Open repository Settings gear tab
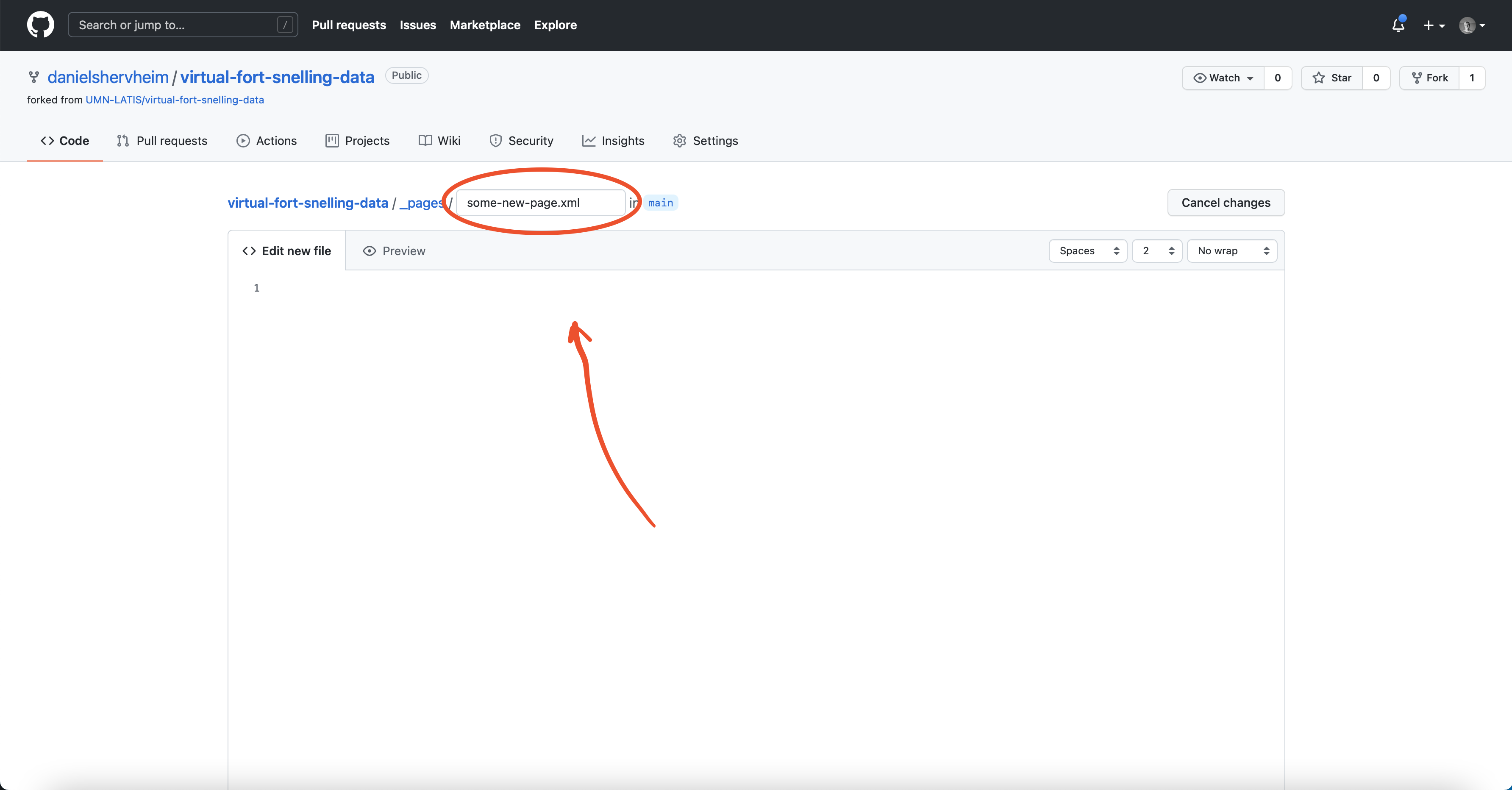1512x790 pixels. tap(706, 141)
